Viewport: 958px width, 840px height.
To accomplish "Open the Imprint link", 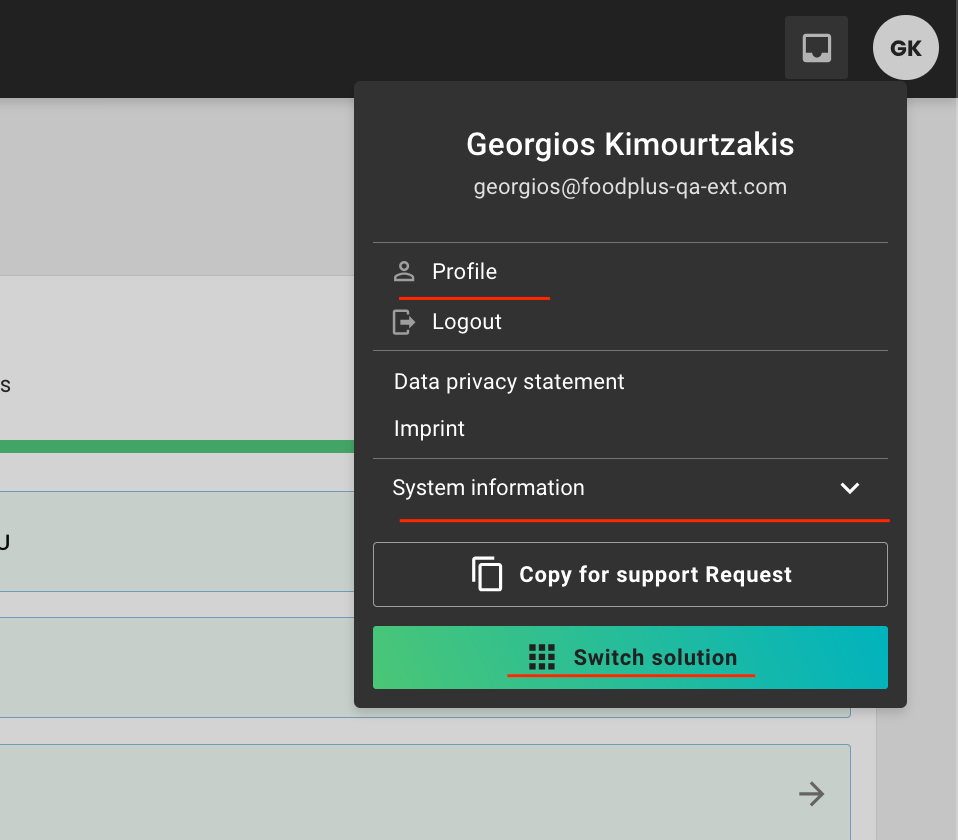I will 429,429.
